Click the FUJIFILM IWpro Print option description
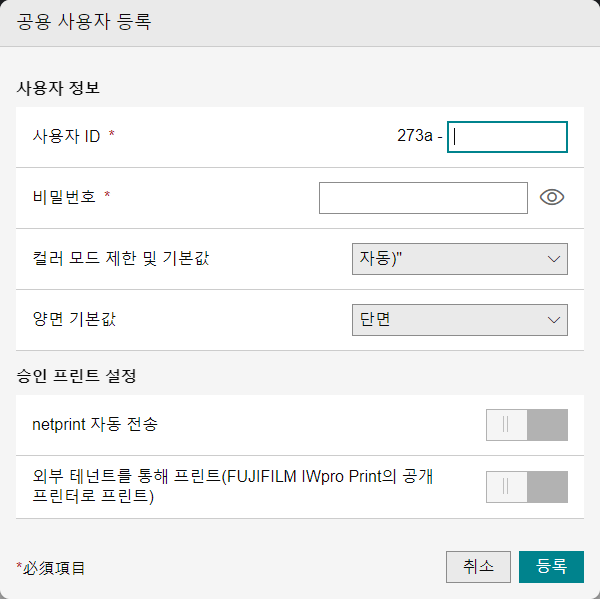 point(233,486)
